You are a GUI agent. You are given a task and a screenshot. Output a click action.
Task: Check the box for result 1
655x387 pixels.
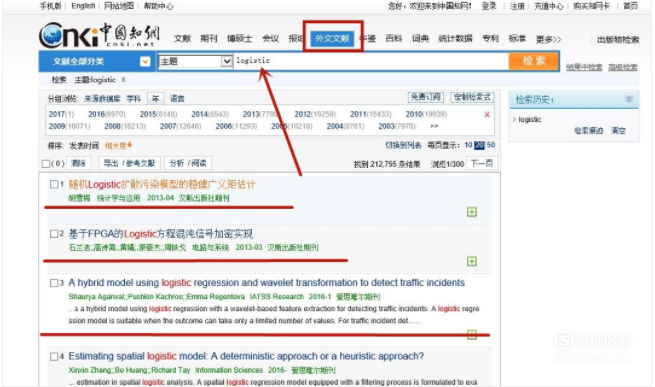tap(54, 184)
